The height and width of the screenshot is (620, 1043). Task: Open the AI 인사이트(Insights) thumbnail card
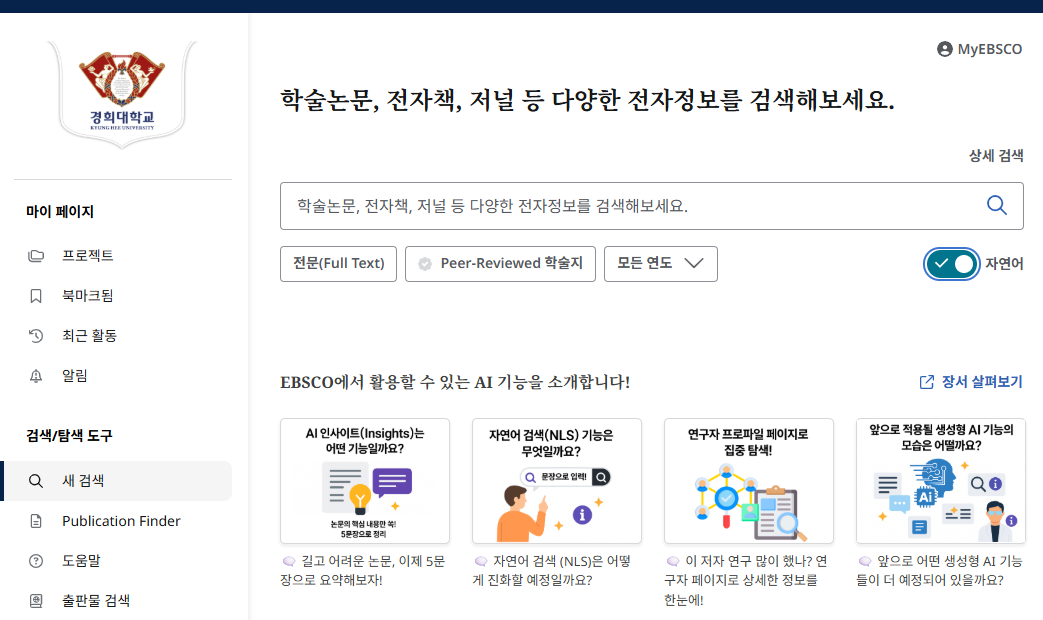[365, 481]
